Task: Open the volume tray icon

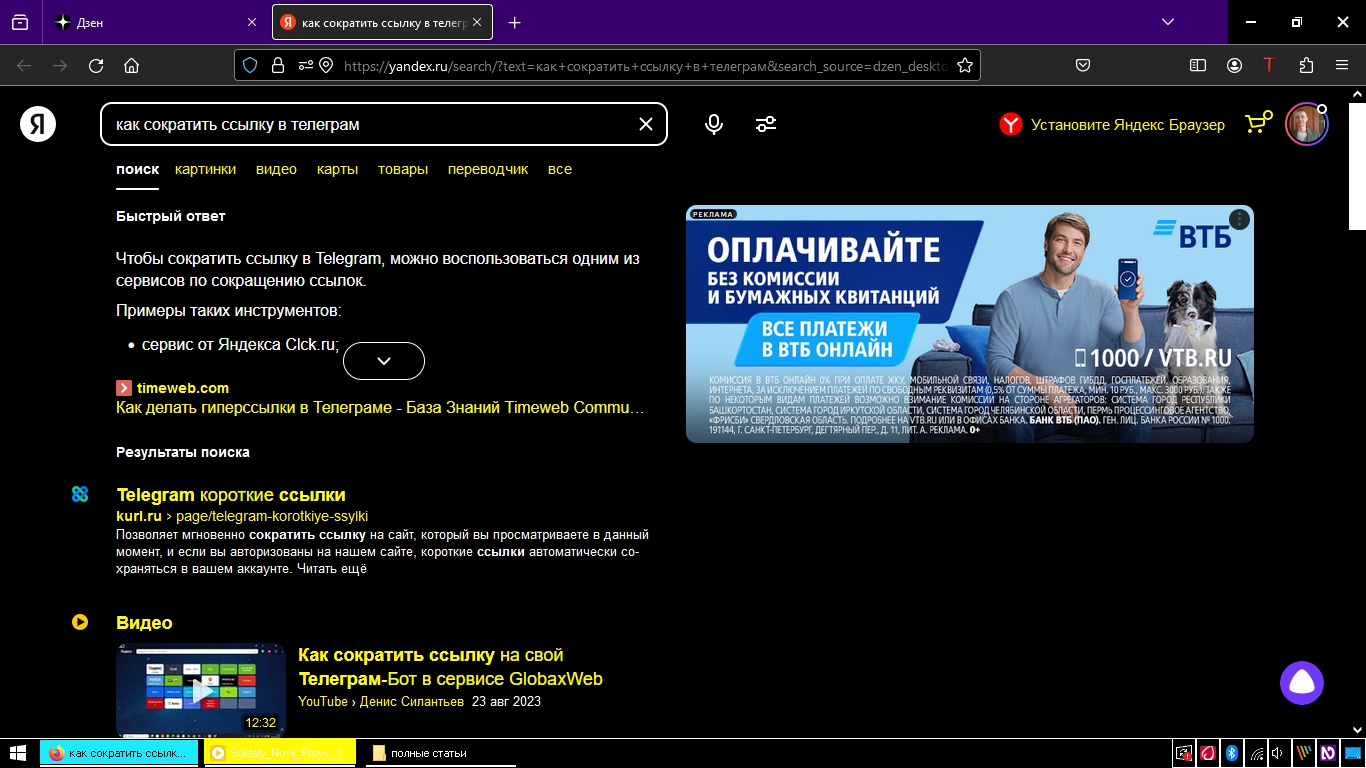Action: pyautogui.click(x=1279, y=753)
